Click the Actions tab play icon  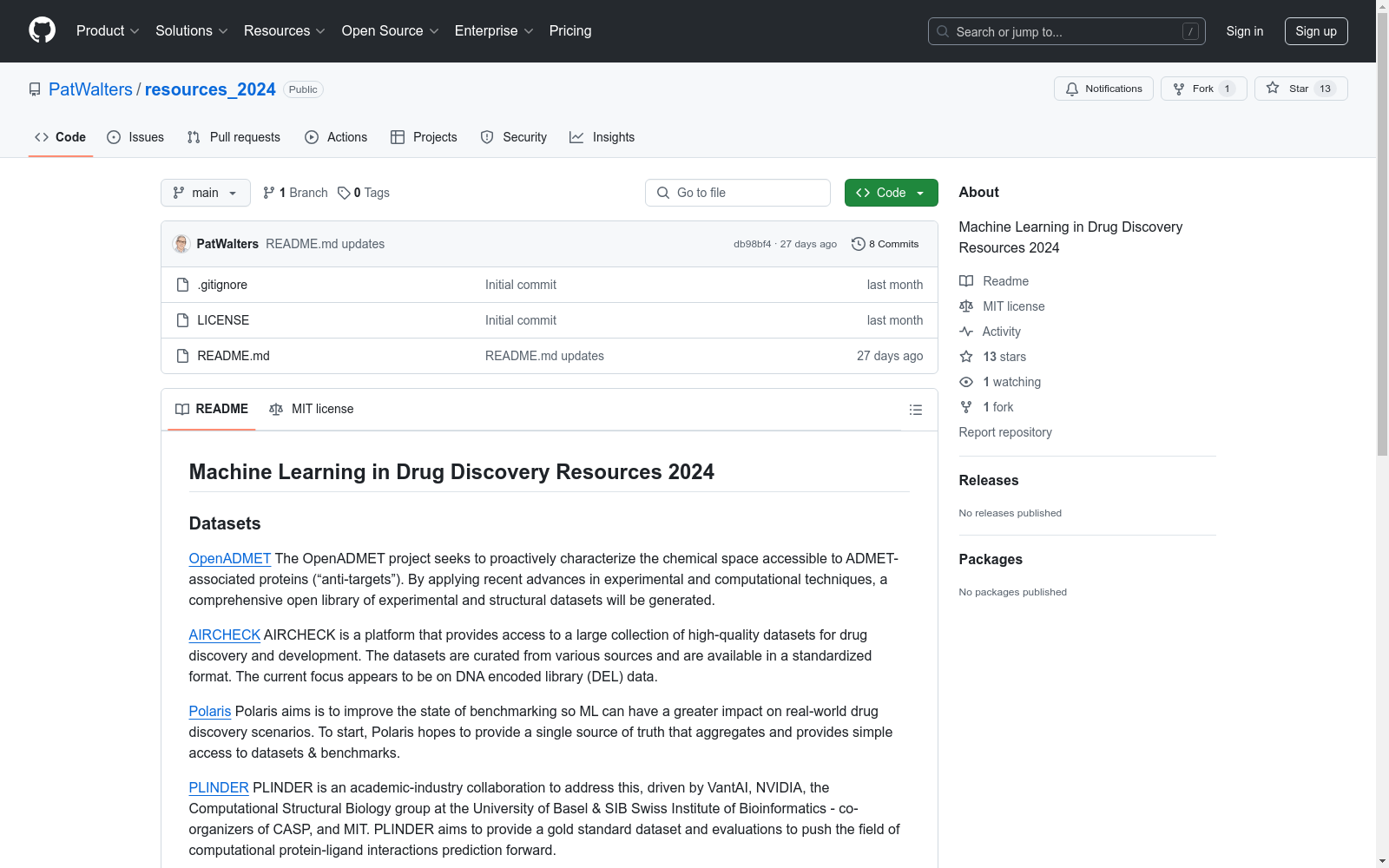pyautogui.click(x=312, y=137)
